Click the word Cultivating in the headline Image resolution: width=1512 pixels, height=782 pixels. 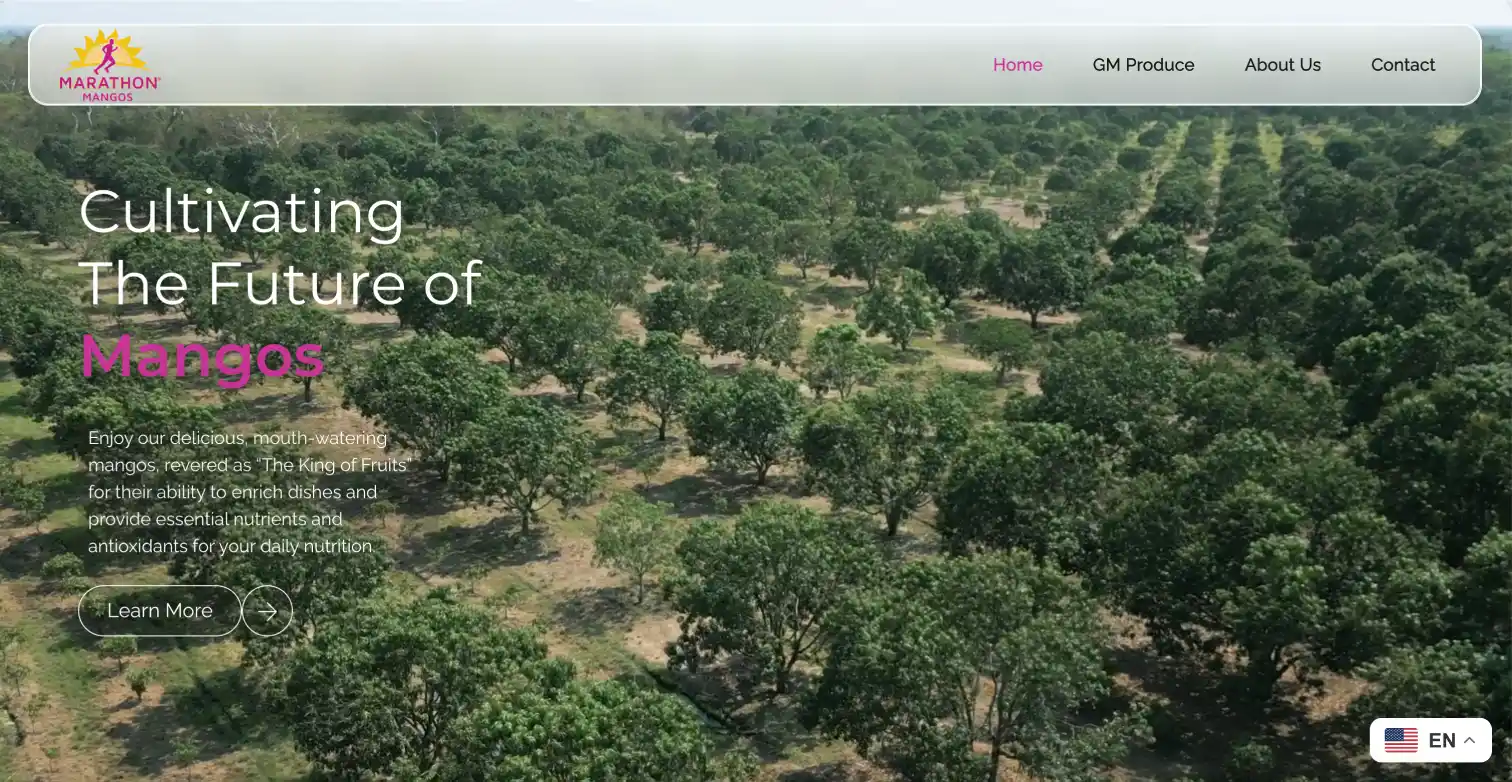pos(242,212)
